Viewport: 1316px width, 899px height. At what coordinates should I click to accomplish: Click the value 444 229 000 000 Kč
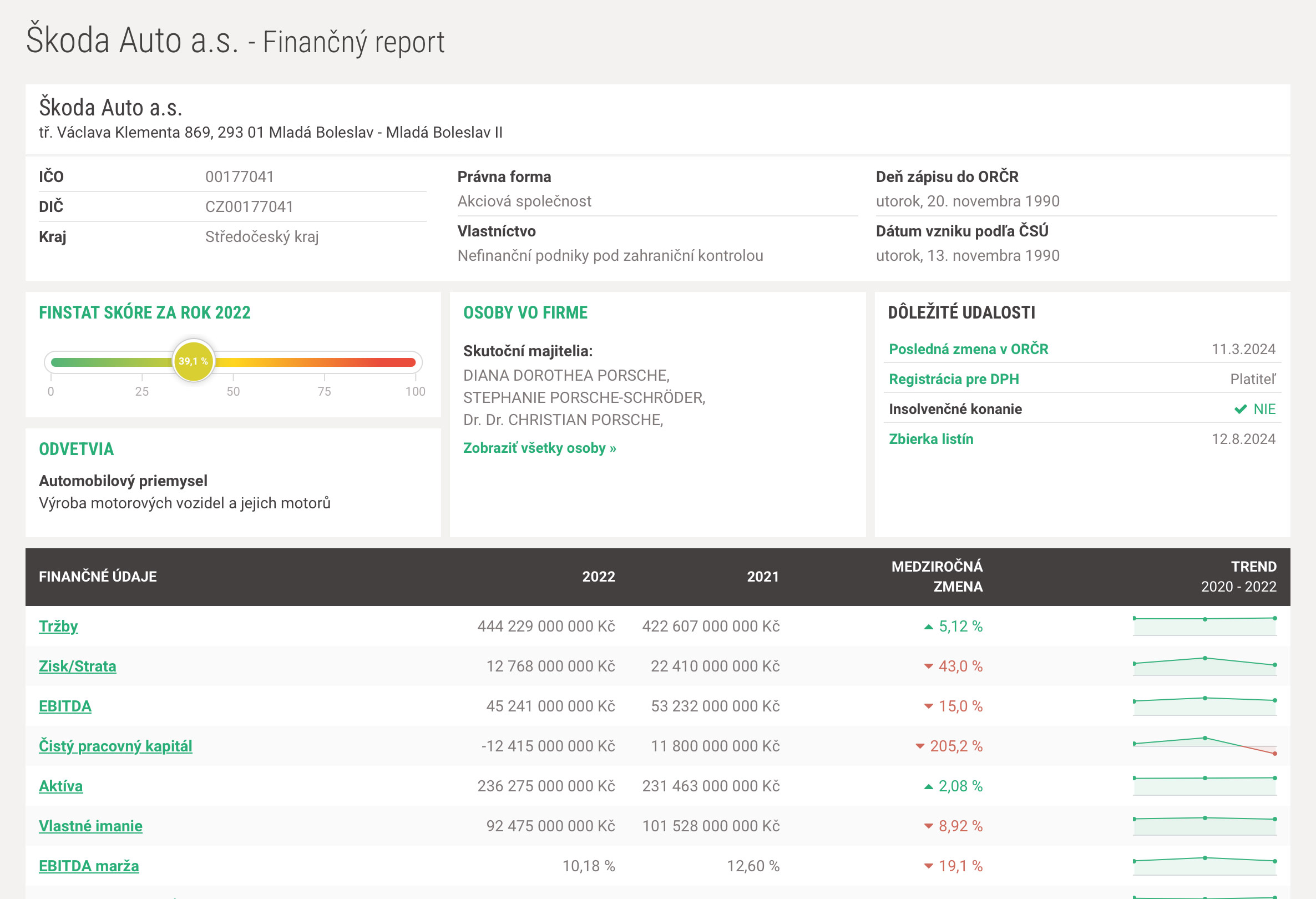click(x=546, y=626)
